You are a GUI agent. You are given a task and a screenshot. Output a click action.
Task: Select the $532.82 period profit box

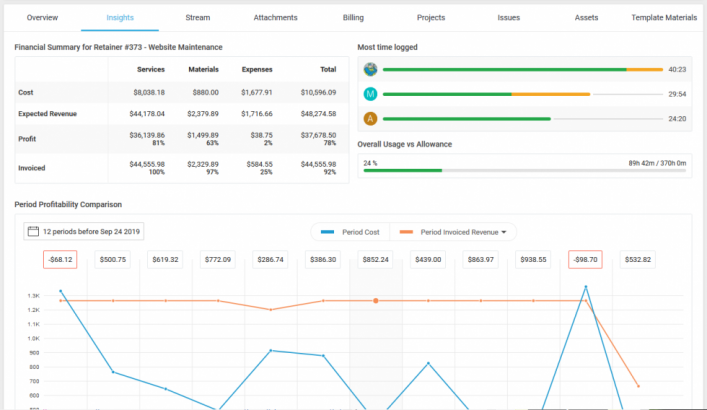638,259
